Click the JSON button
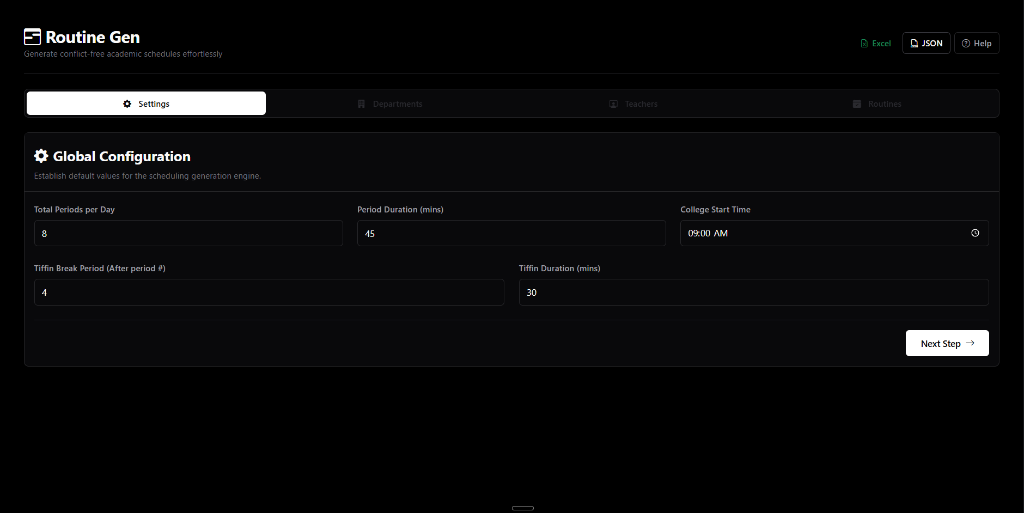 (x=926, y=43)
